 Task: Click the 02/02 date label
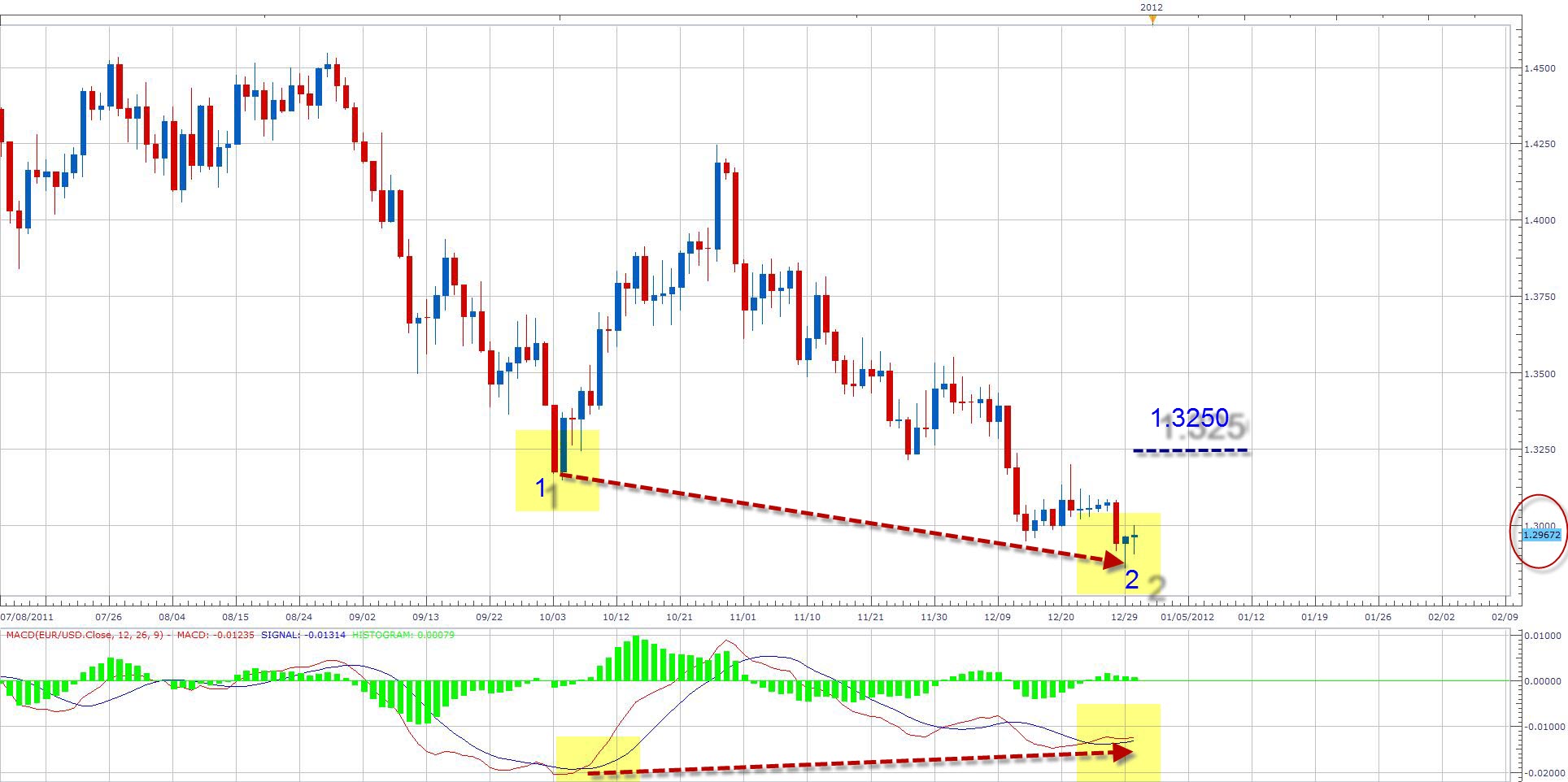click(1442, 617)
